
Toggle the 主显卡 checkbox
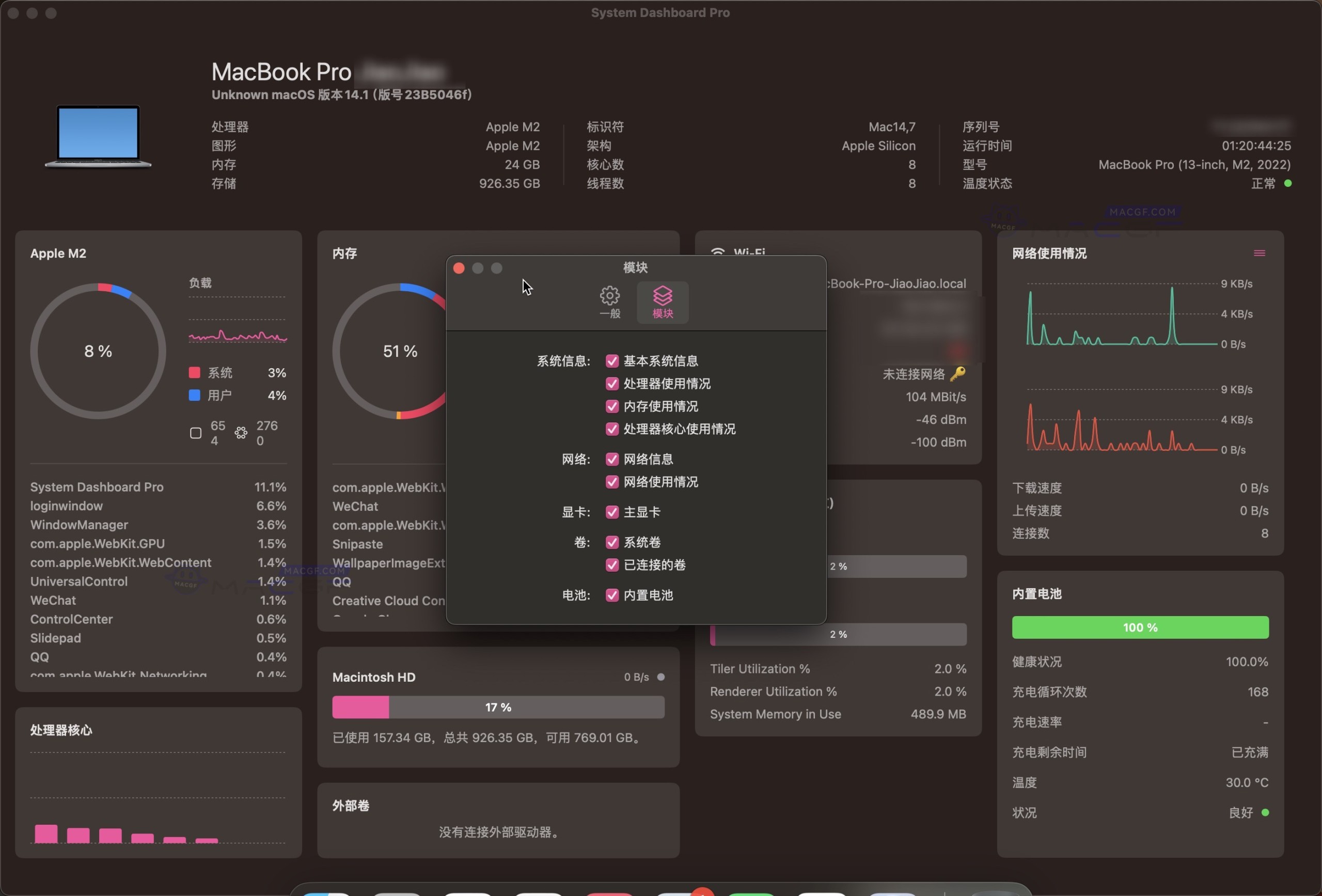[611, 512]
